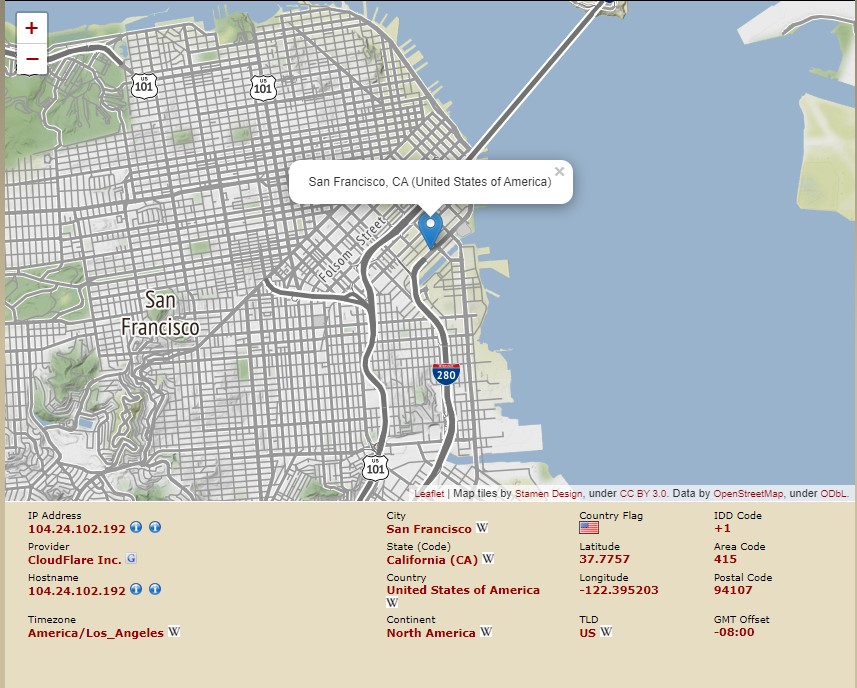Viewport: 857px width, 688px height.
Task: Open Wikipedia icon under United States of America
Action: pyautogui.click(x=392, y=603)
